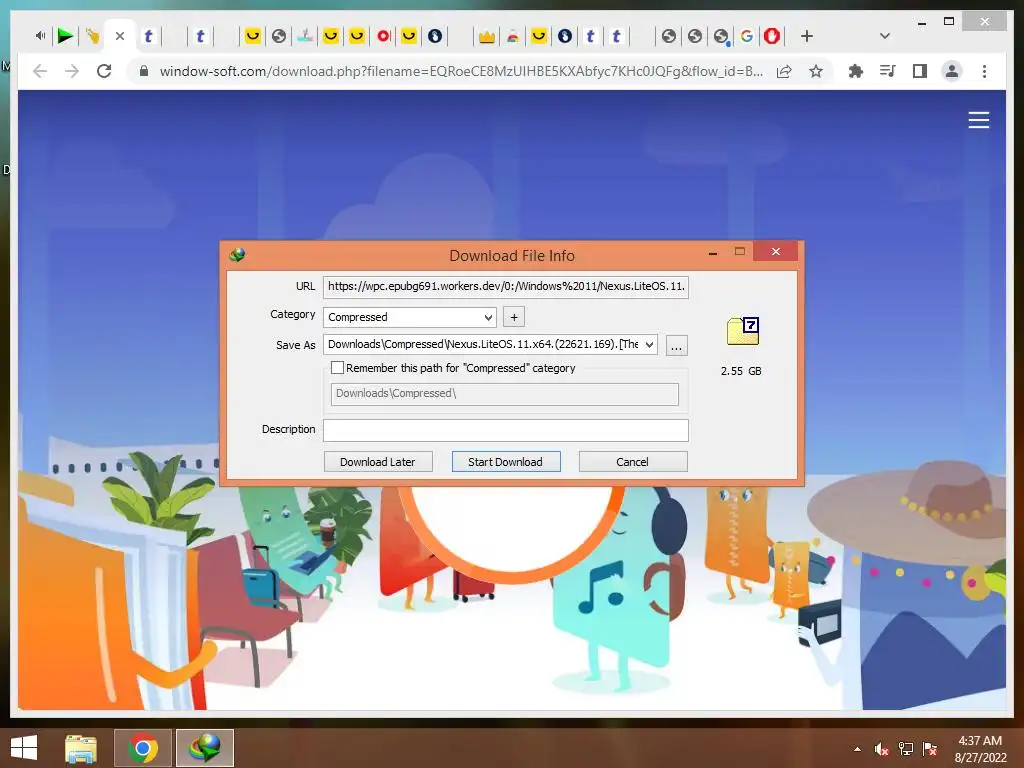The image size is (1024, 768).
Task: Open the clock showing 4:37 AM
Action: point(980,749)
